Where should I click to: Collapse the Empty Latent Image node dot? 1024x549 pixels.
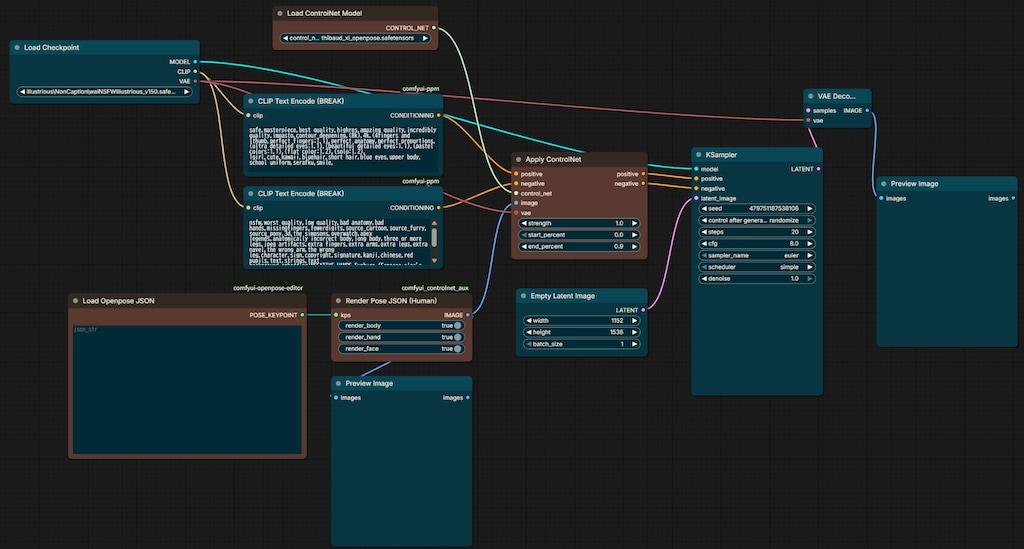523,296
